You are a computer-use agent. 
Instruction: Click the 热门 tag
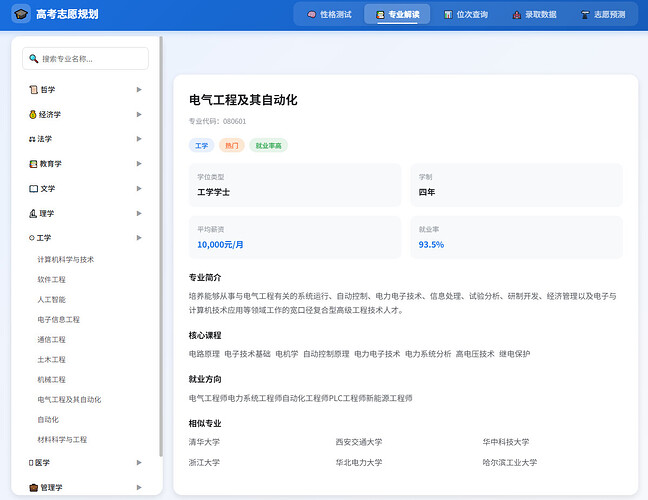231,146
